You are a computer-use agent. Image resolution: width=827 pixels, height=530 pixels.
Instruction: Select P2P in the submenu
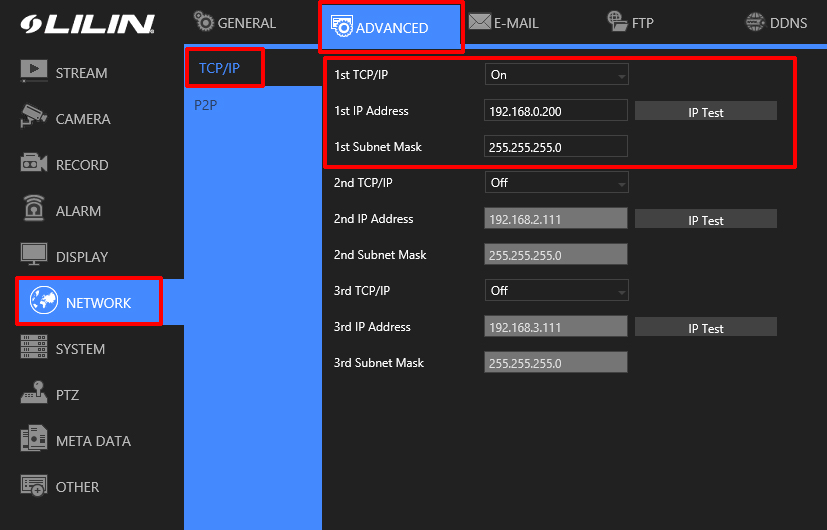coord(206,106)
